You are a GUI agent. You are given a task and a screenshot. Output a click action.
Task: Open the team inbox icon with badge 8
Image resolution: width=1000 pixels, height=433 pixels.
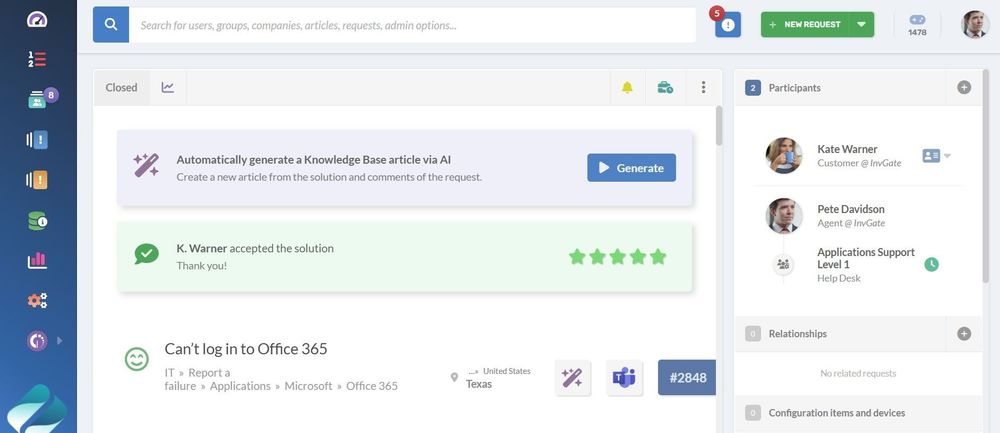(40, 99)
